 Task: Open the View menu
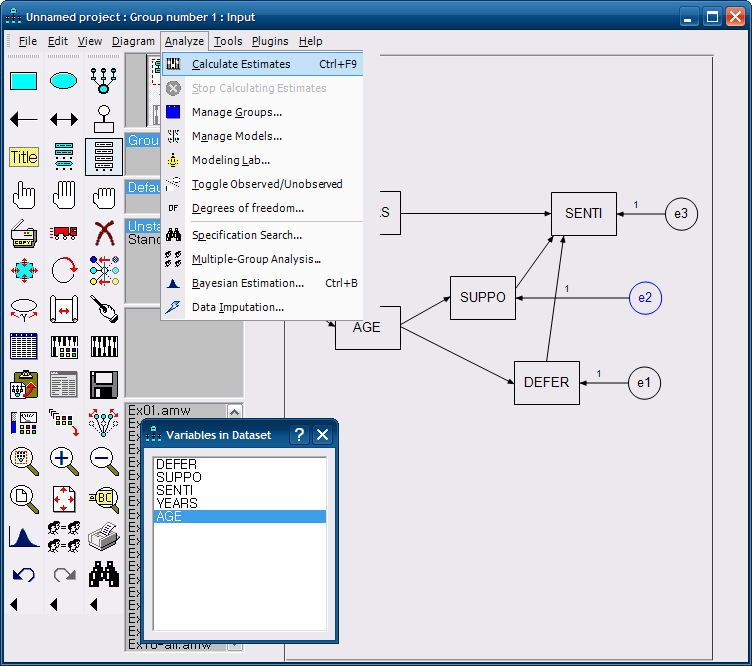(x=90, y=41)
